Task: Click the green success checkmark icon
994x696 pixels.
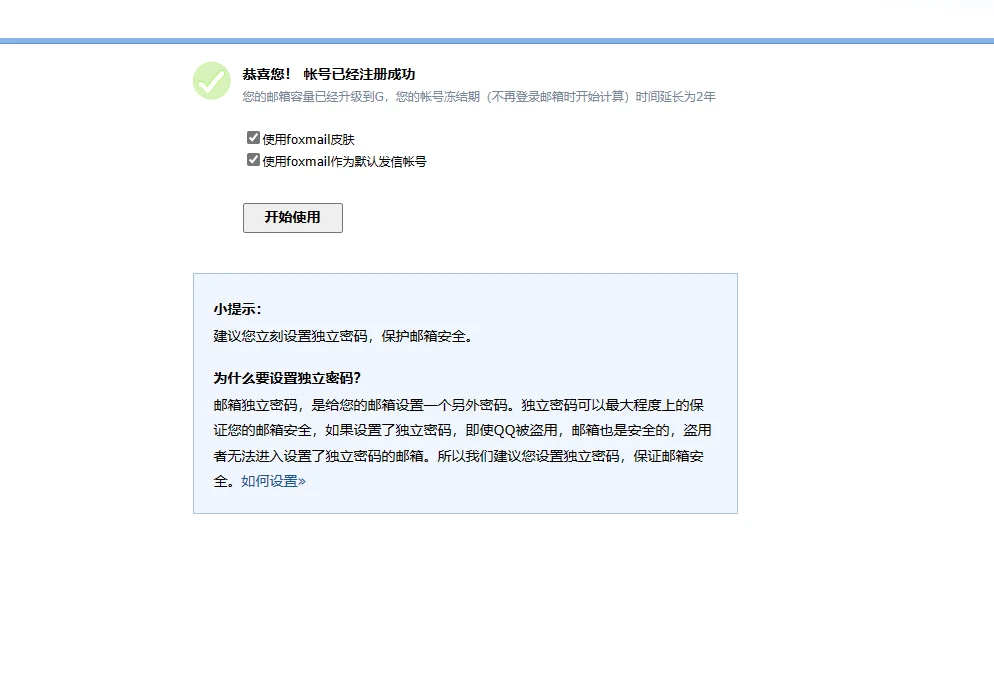Action: coord(212,81)
